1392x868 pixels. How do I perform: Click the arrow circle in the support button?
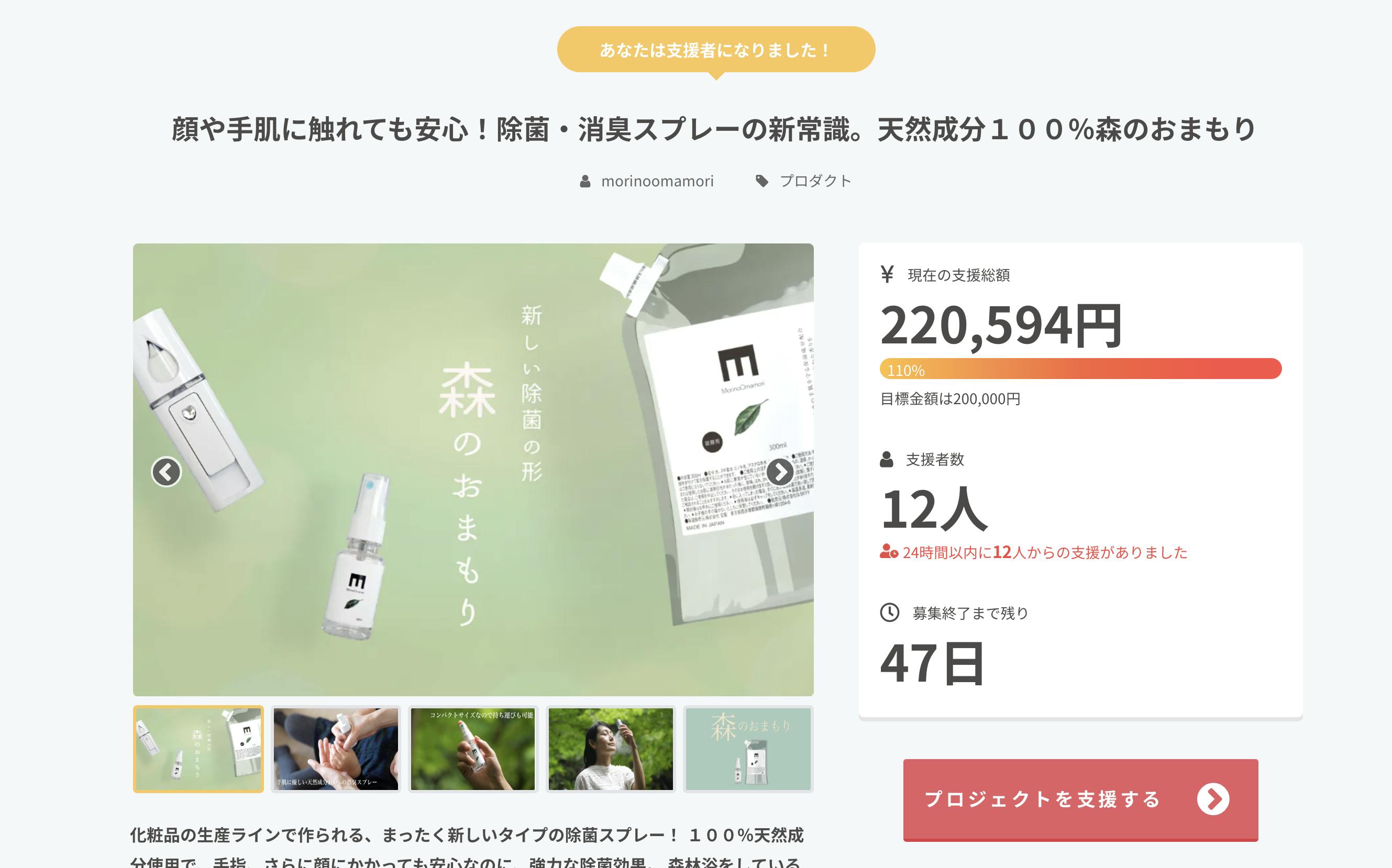[1213, 798]
